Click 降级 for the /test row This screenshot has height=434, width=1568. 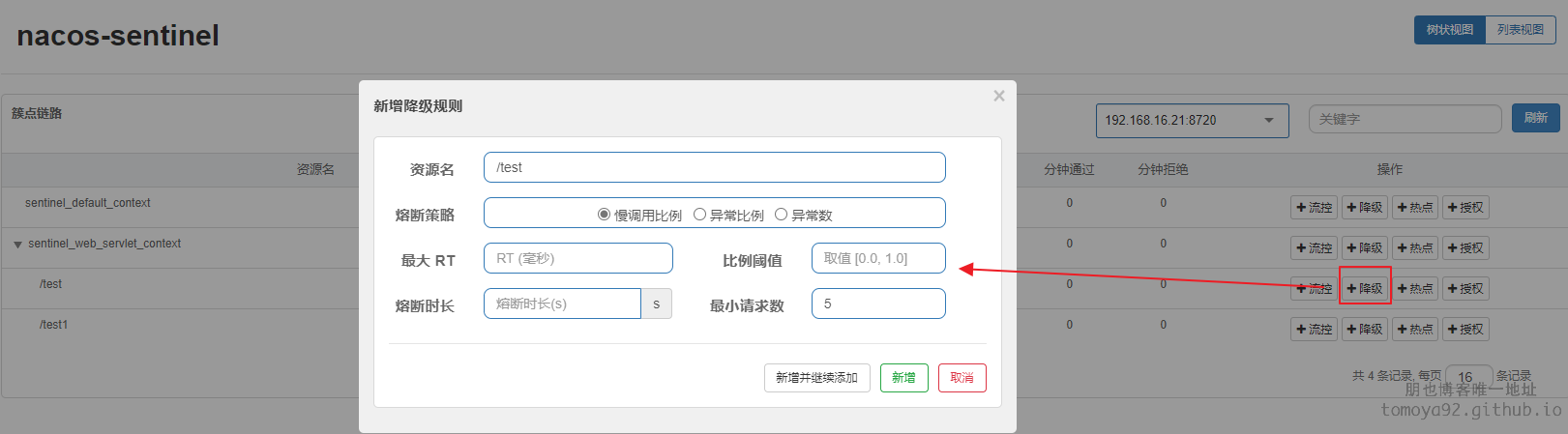1365,288
